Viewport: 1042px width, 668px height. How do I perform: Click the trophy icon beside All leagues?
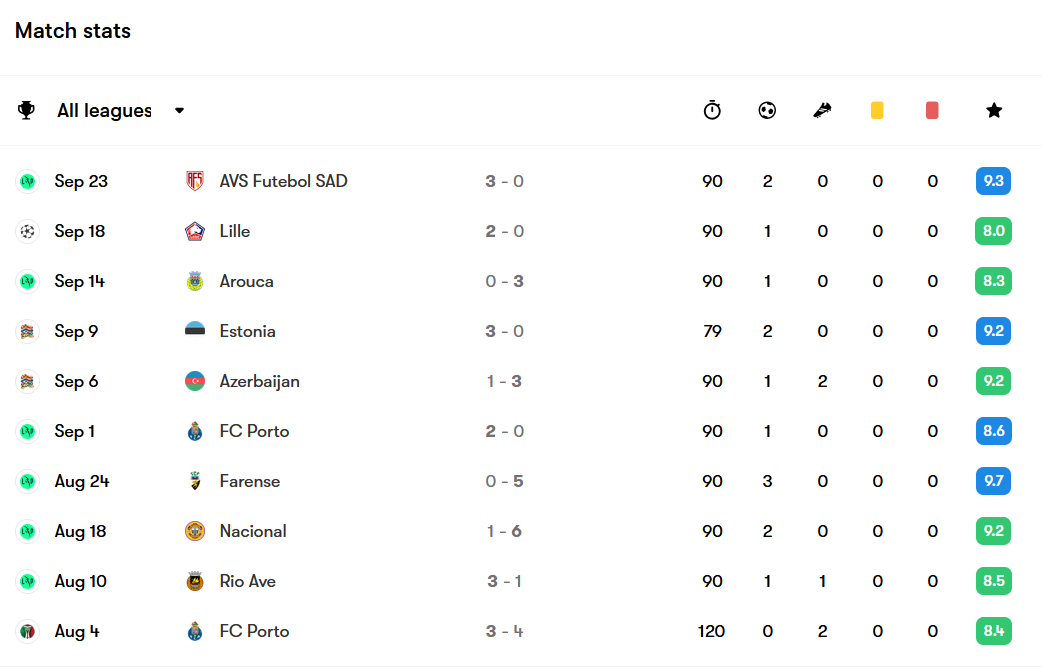point(26,110)
